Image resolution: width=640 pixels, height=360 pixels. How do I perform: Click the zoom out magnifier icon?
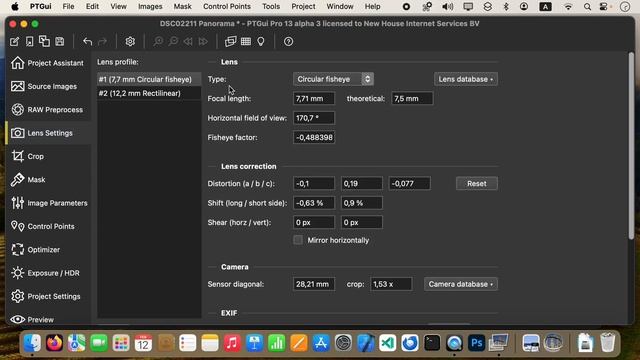click(x=173, y=41)
